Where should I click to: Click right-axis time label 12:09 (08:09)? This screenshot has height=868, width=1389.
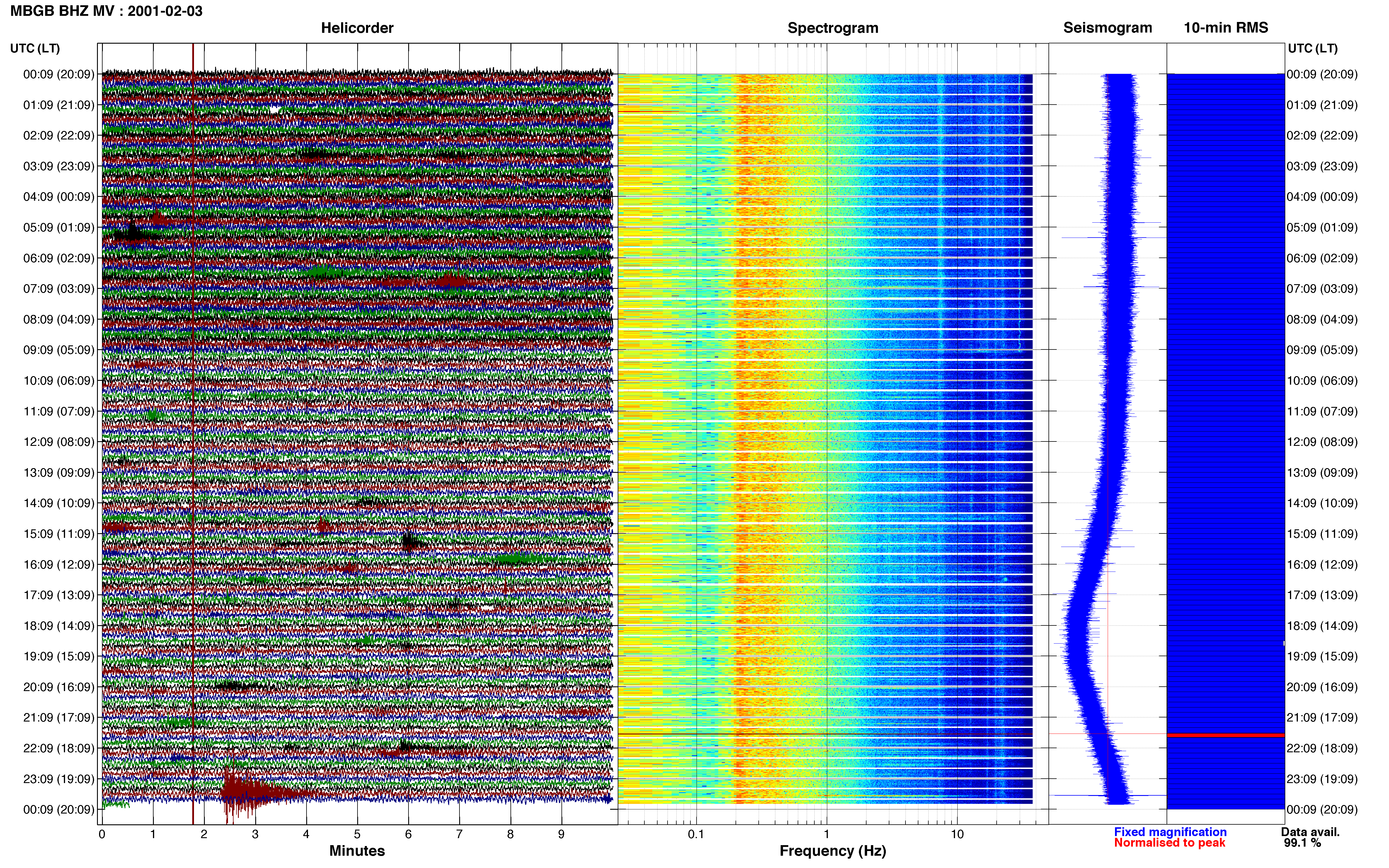[1322, 442]
